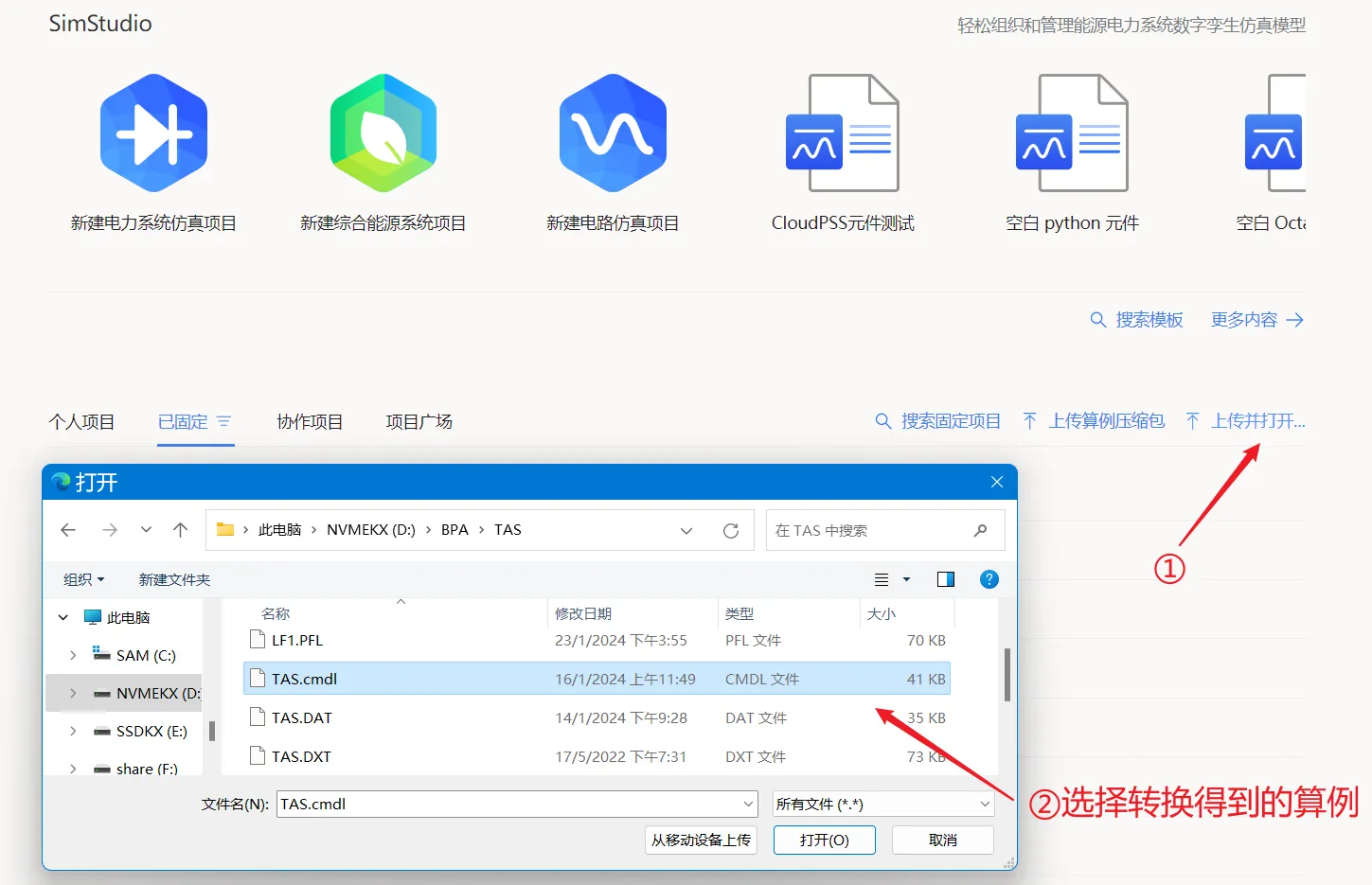Open new circuit simulation project icon

click(x=613, y=133)
